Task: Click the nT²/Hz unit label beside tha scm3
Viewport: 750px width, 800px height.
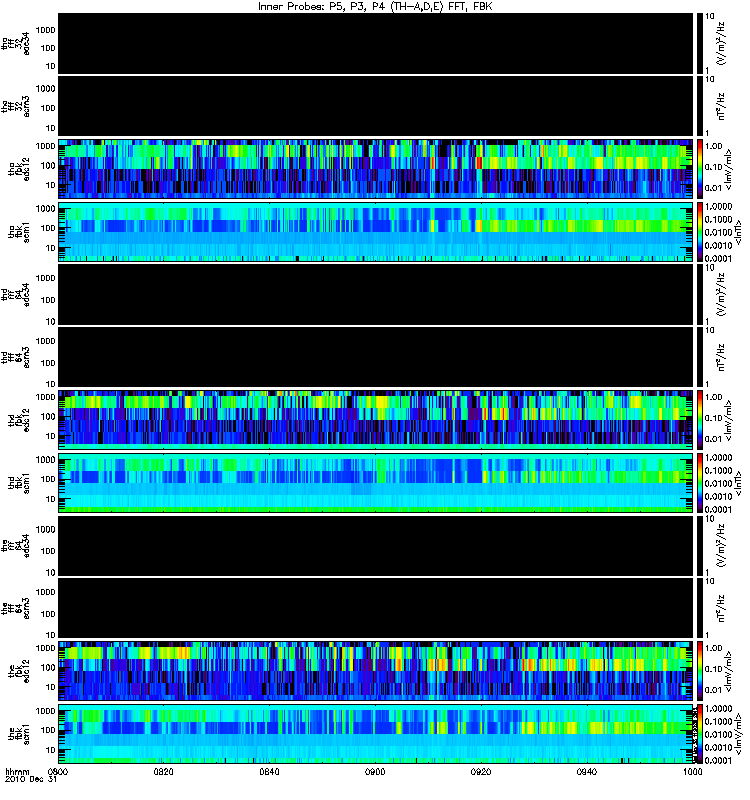Action: coord(721,106)
